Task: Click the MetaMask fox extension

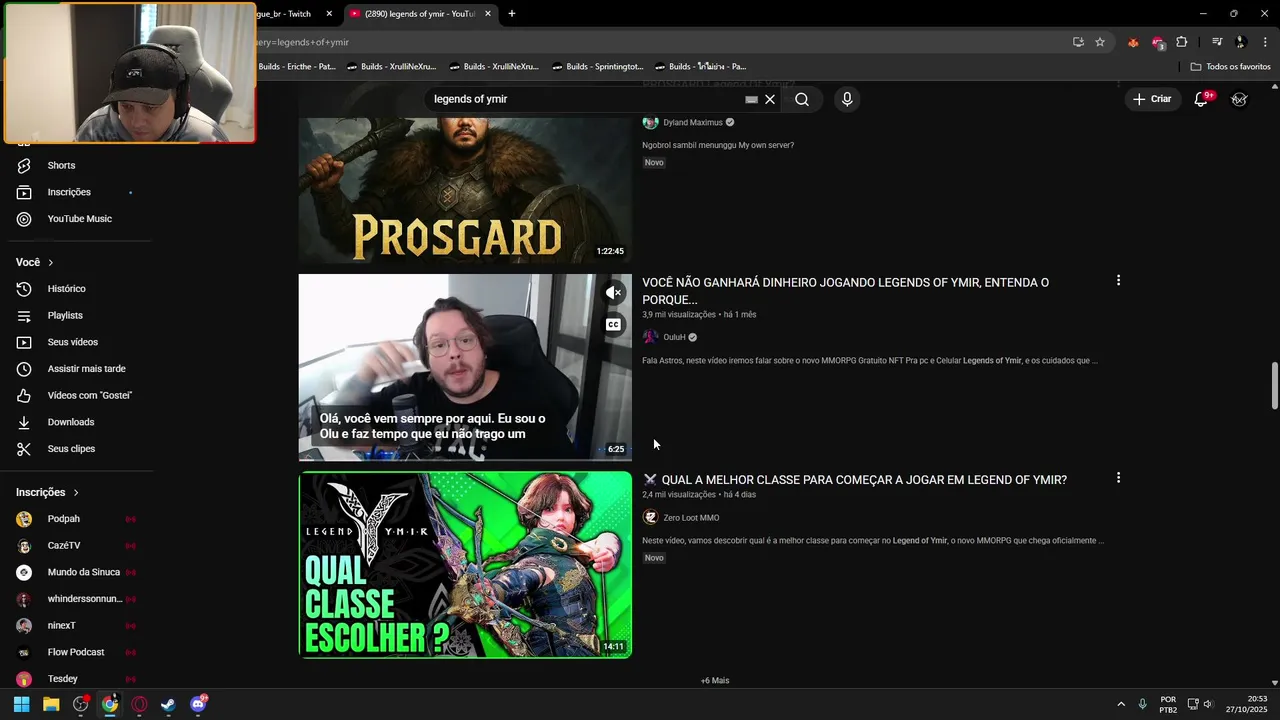Action: (1133, 42)
